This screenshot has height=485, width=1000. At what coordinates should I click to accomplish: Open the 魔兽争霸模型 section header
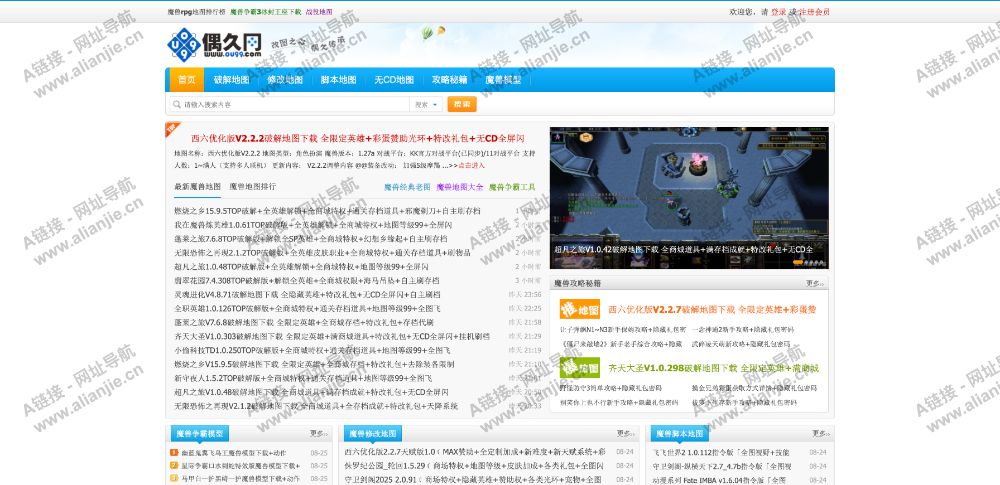tap(200, 434)
